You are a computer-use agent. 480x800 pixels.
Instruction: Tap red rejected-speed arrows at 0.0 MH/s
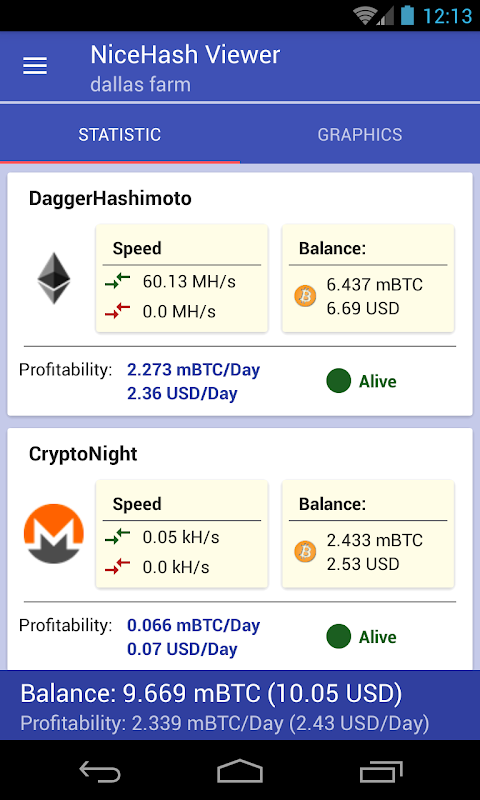(x=118, y=311)
